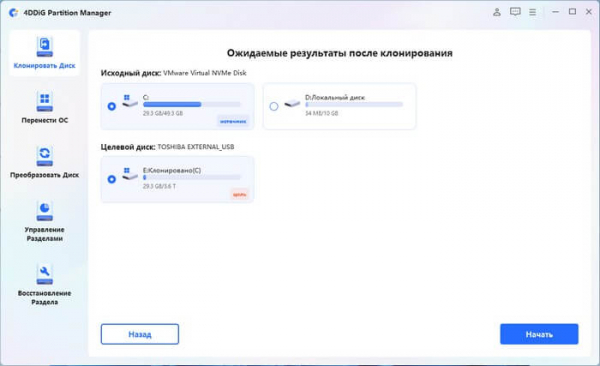Select the C: source partition radio button

112,106
